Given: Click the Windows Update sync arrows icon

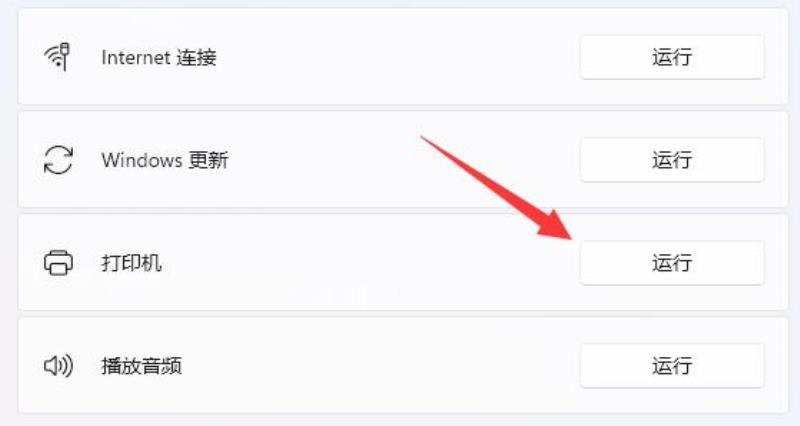Looking at the screenshot, I should [58, 160].
